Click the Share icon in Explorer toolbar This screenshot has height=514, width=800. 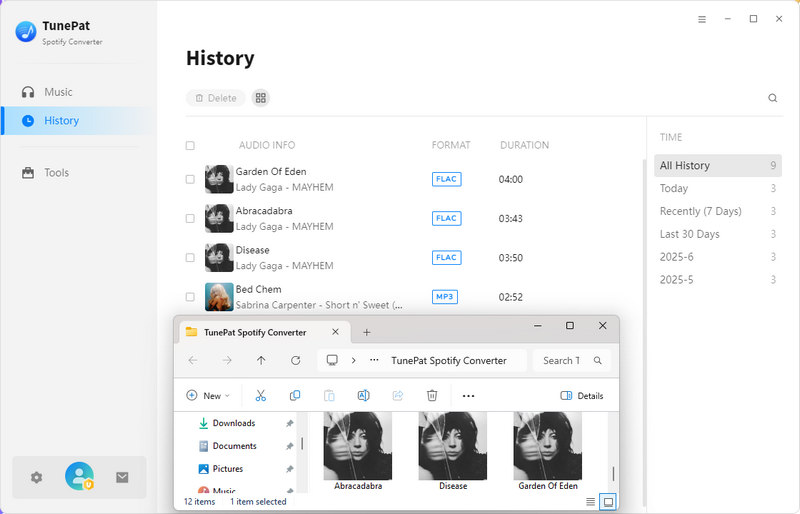(x=397, y=396)
